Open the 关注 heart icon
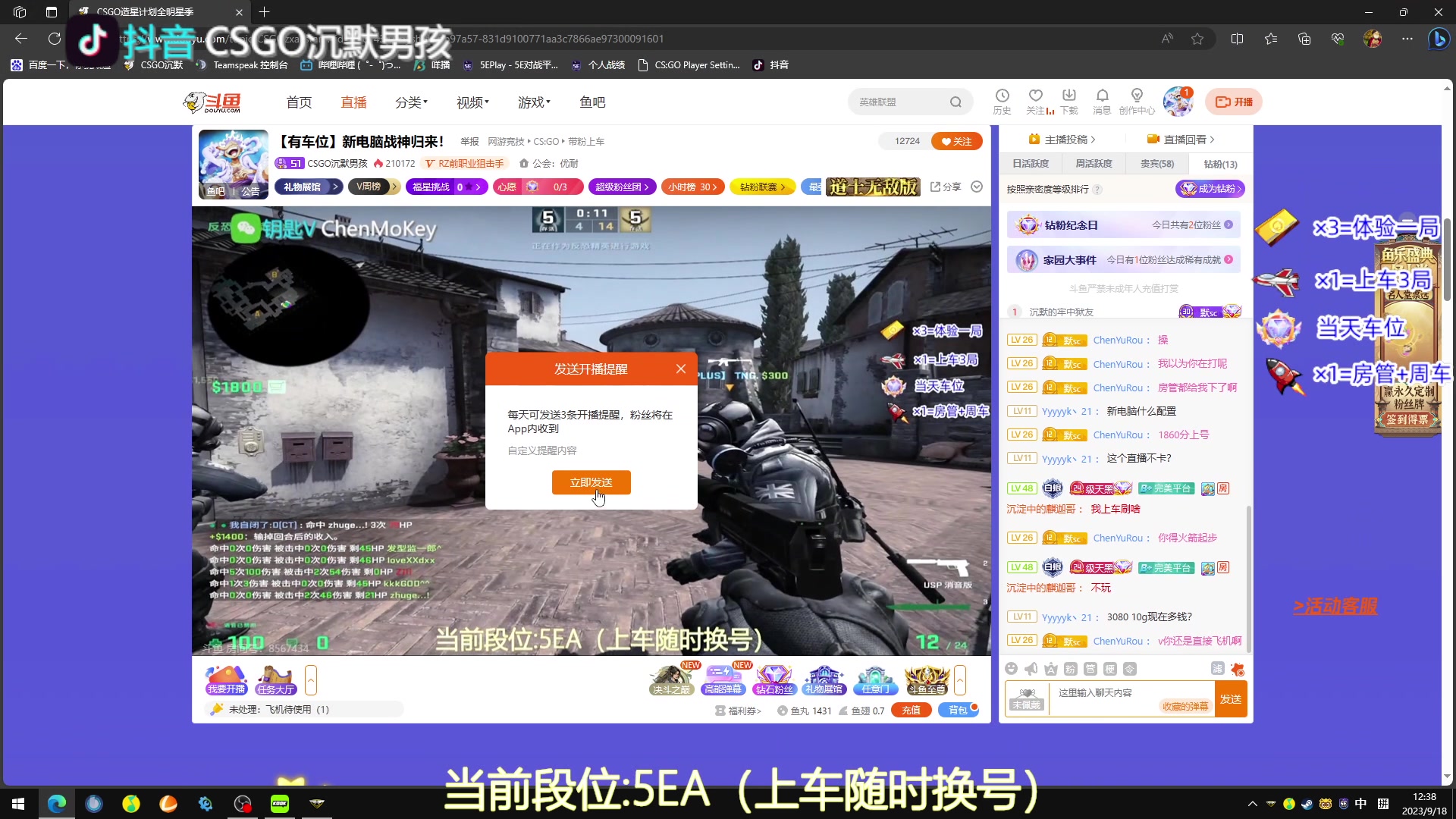 coord(1036,101)
